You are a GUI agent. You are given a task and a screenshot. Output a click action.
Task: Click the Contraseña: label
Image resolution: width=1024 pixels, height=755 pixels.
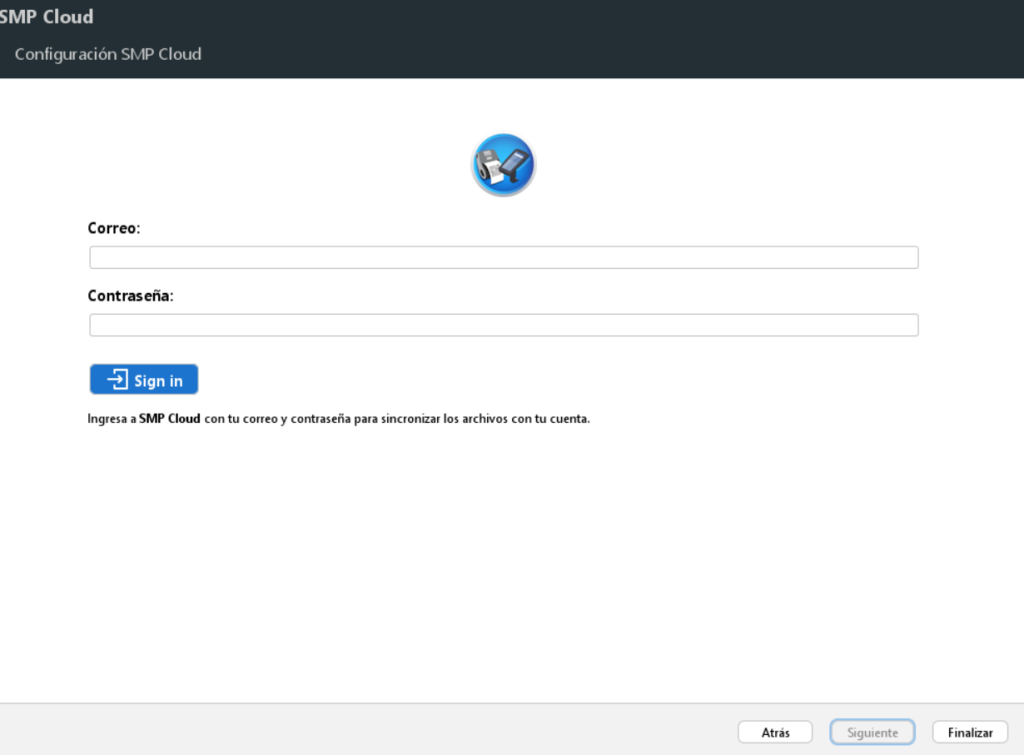[131, 296]
